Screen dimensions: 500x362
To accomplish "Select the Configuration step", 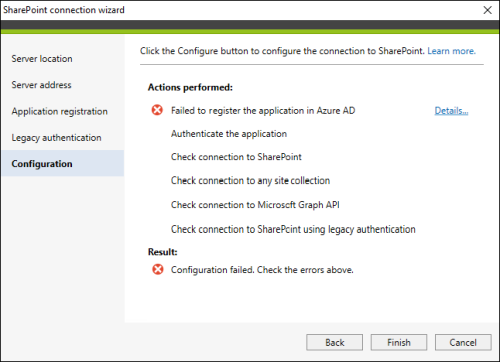I will click(x=62, y=163).
